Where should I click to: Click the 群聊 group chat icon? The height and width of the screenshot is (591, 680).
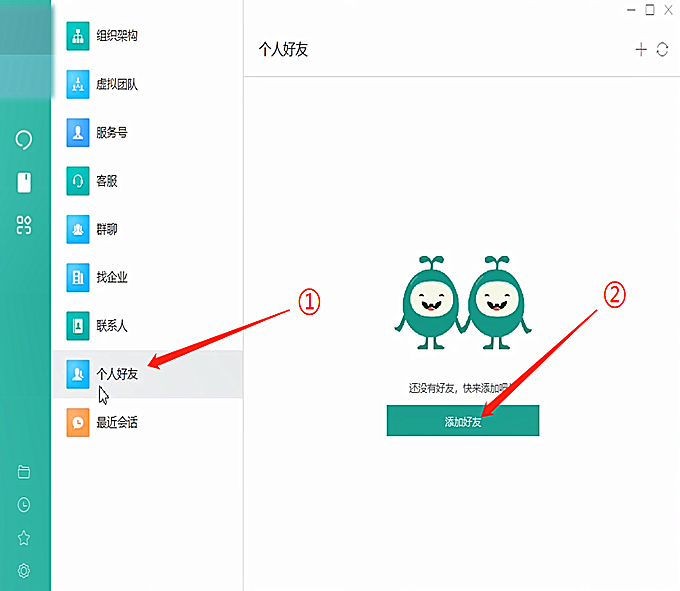pos(78,229)
